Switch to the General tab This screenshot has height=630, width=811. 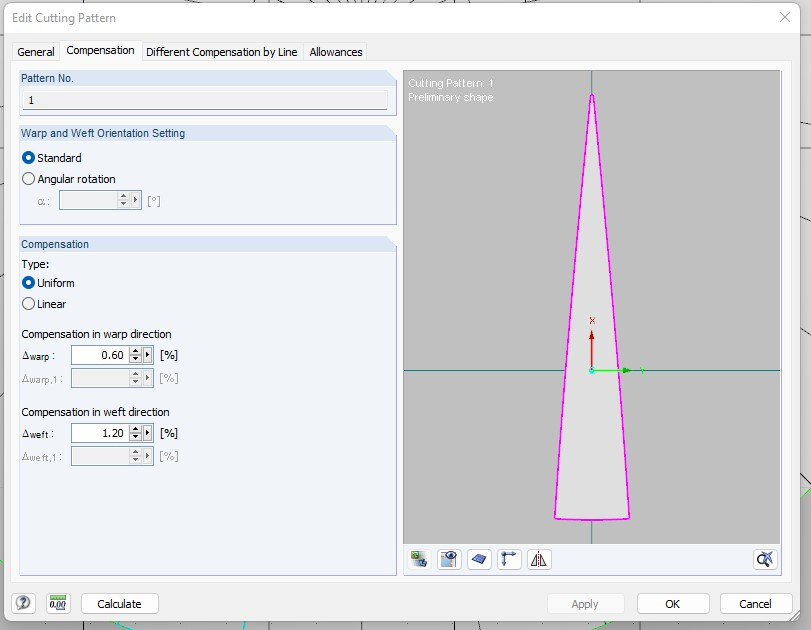pyautogui.click(x=36, y=52)
